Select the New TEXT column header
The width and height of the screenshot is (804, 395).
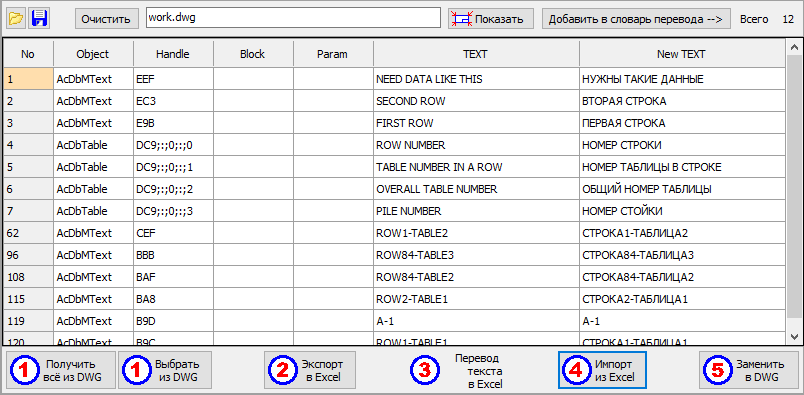tap(682, 54)
